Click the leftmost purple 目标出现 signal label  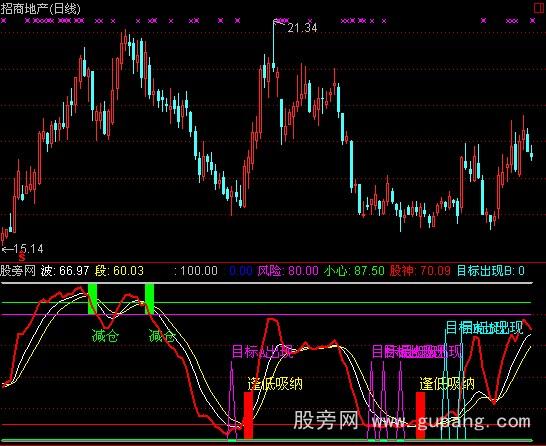coord(263,351)
